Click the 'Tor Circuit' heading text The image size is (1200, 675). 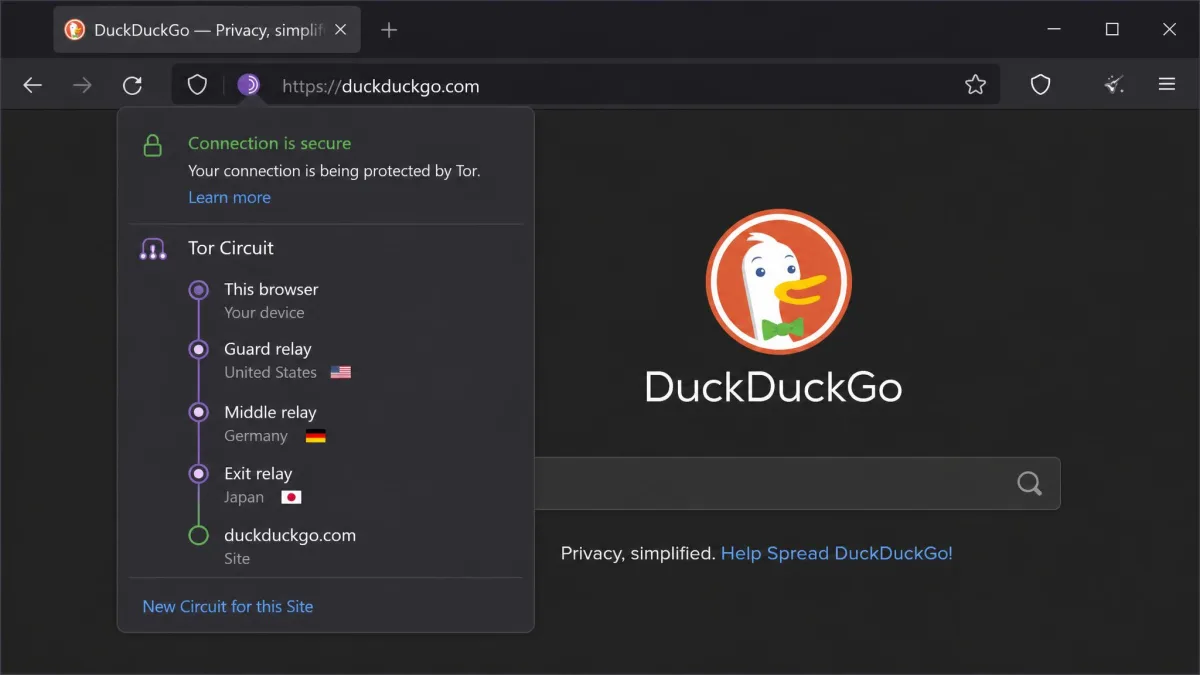click(x=231, y=248)
